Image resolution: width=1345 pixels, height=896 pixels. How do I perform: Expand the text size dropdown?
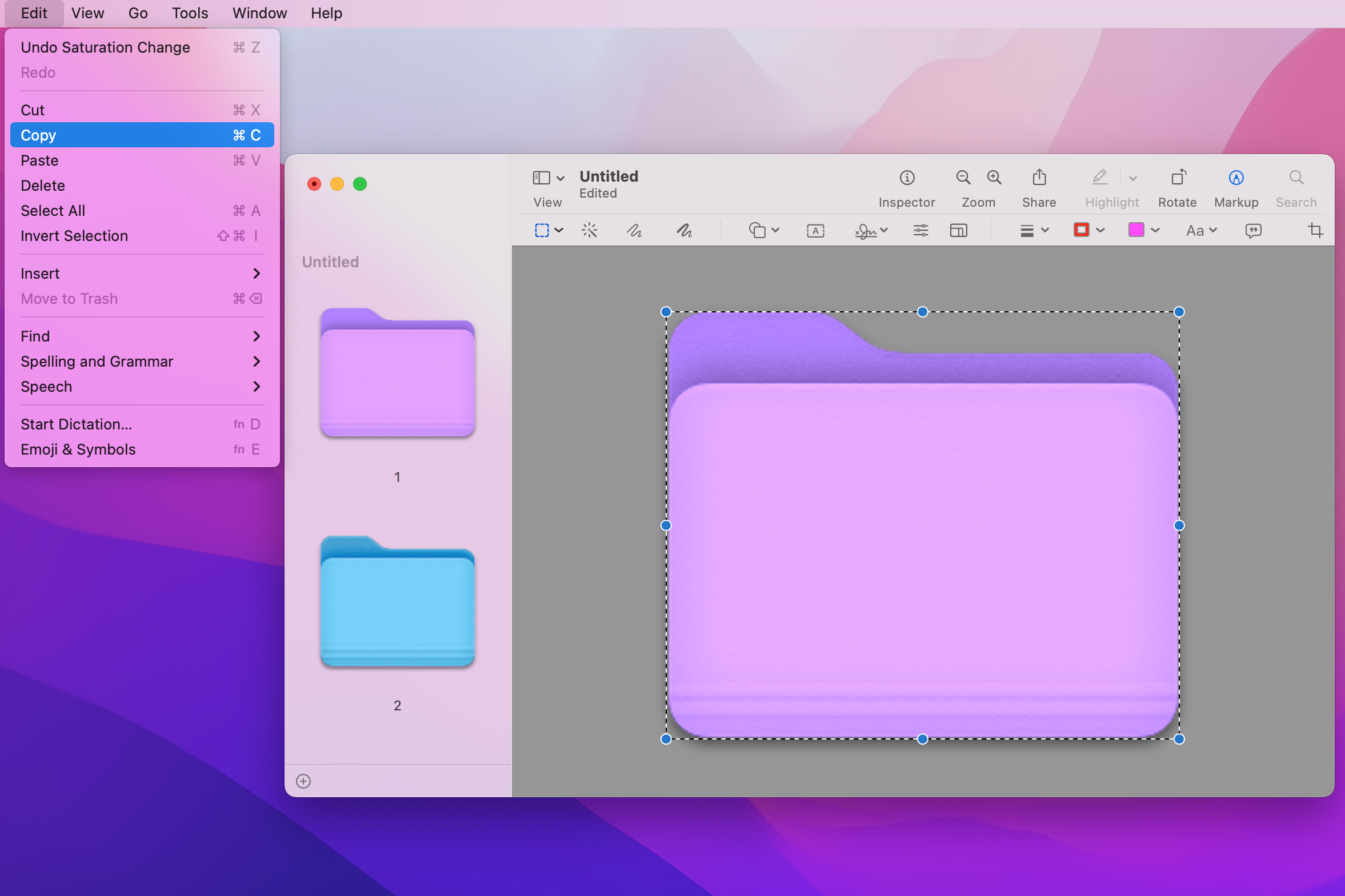point(1200,232)
